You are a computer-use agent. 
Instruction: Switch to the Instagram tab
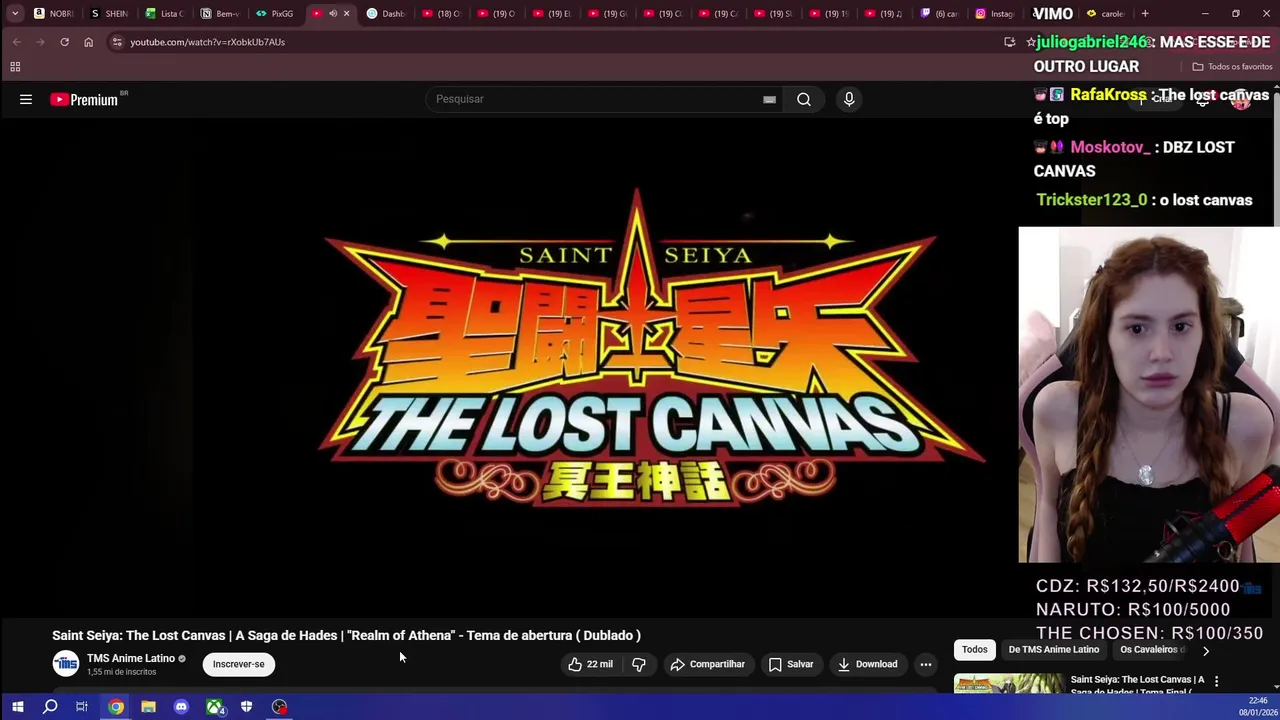tap(994, 14)
